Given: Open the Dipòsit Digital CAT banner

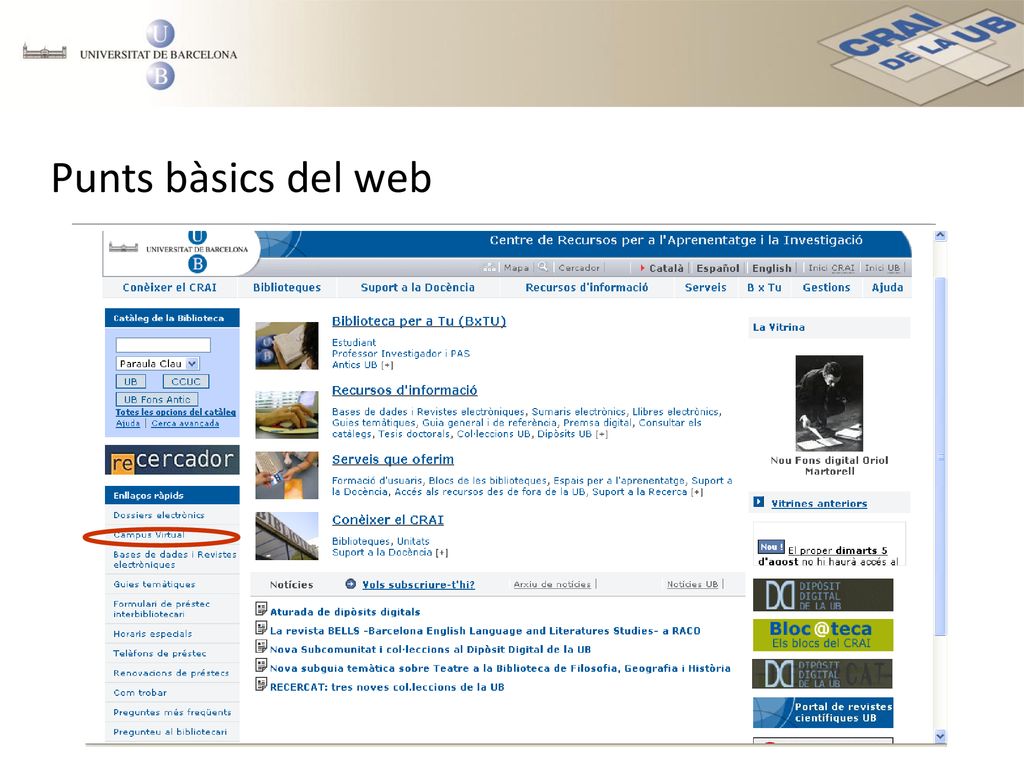Looking at the screenshot, I should tap(823, 674).
